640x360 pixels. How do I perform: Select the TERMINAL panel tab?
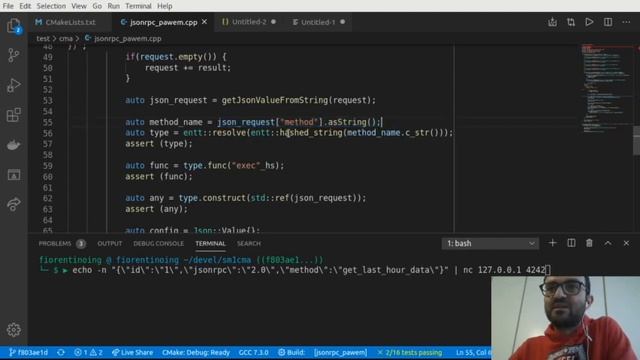click(x=210, y=244)
